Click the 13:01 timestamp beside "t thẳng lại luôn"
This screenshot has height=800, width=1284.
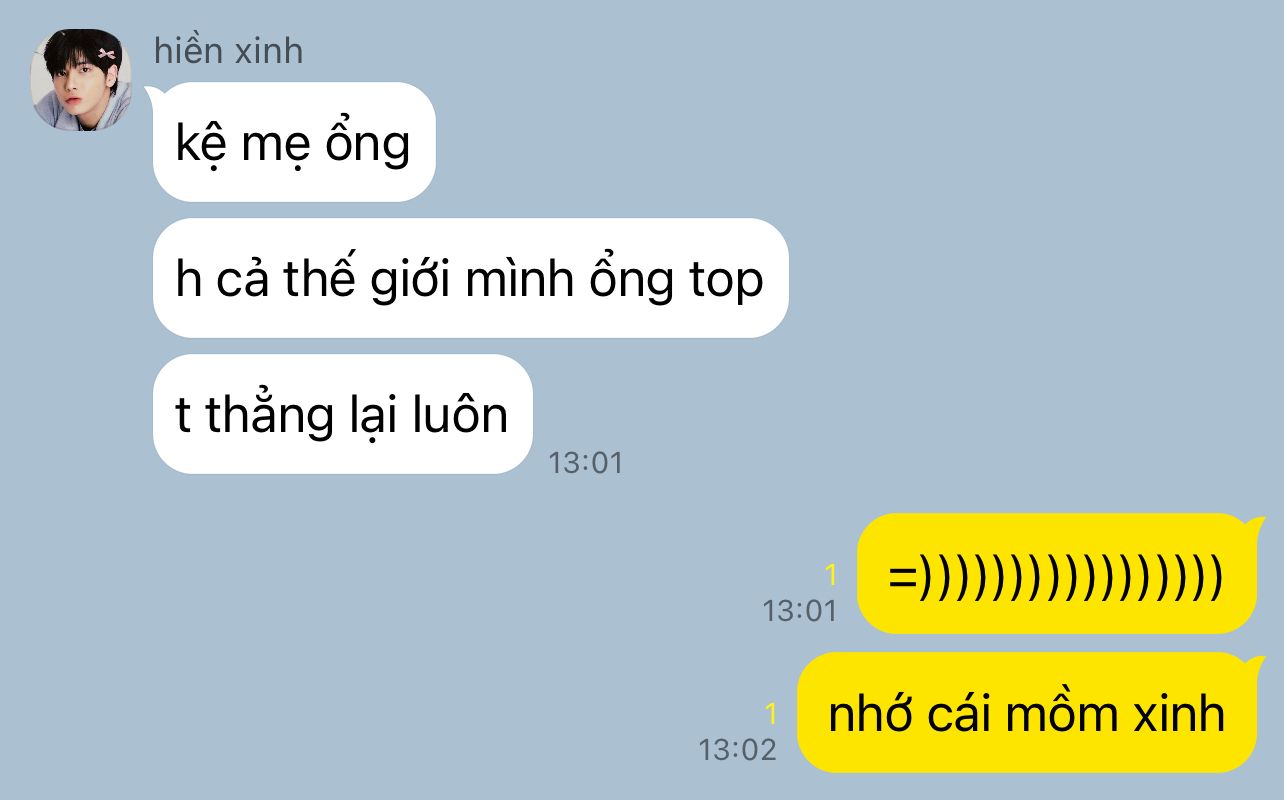586,463
